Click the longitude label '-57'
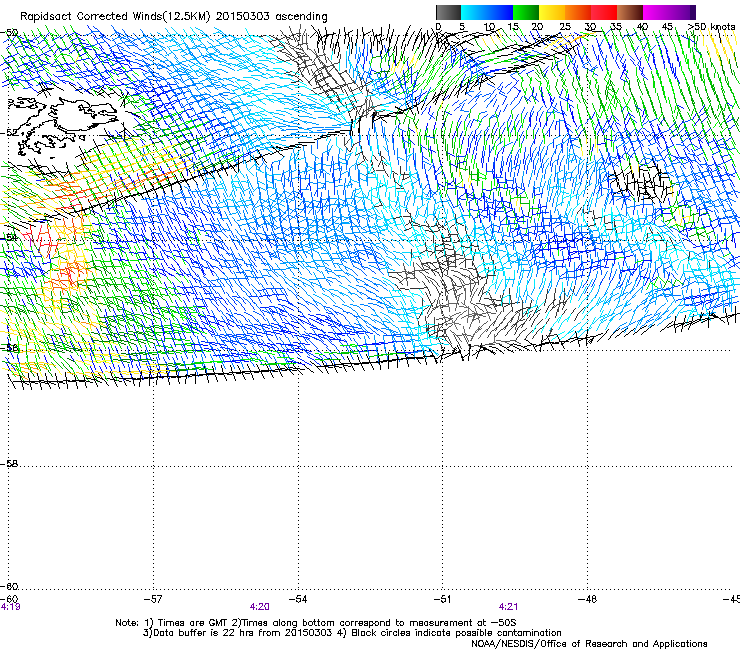 (153, 599)
